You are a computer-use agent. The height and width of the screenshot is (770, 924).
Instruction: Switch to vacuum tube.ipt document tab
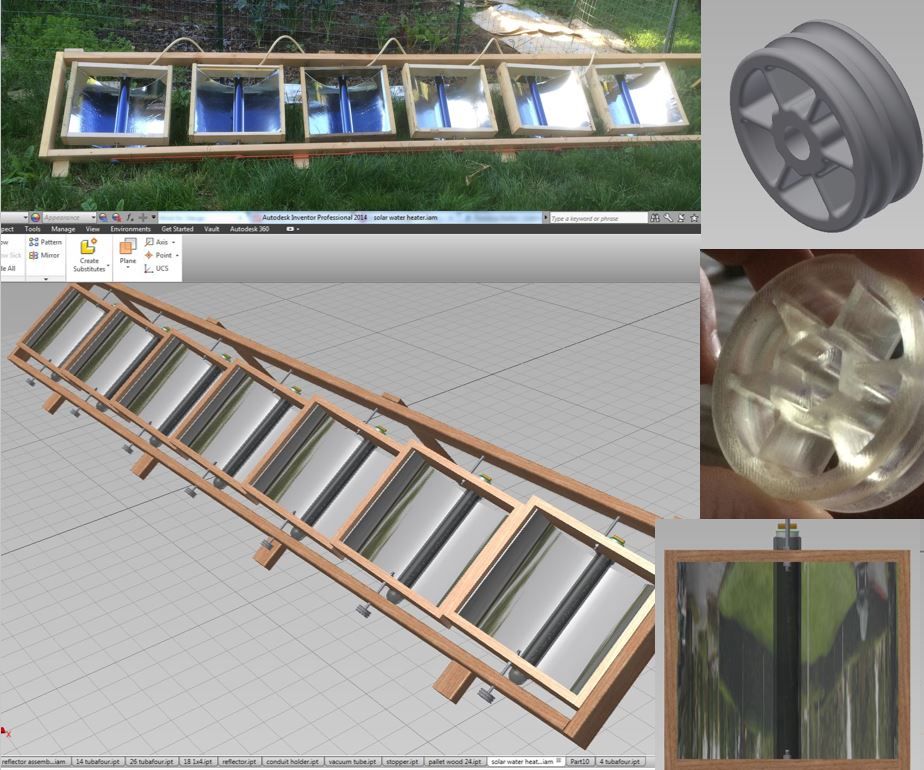click(x=352, y=762)
